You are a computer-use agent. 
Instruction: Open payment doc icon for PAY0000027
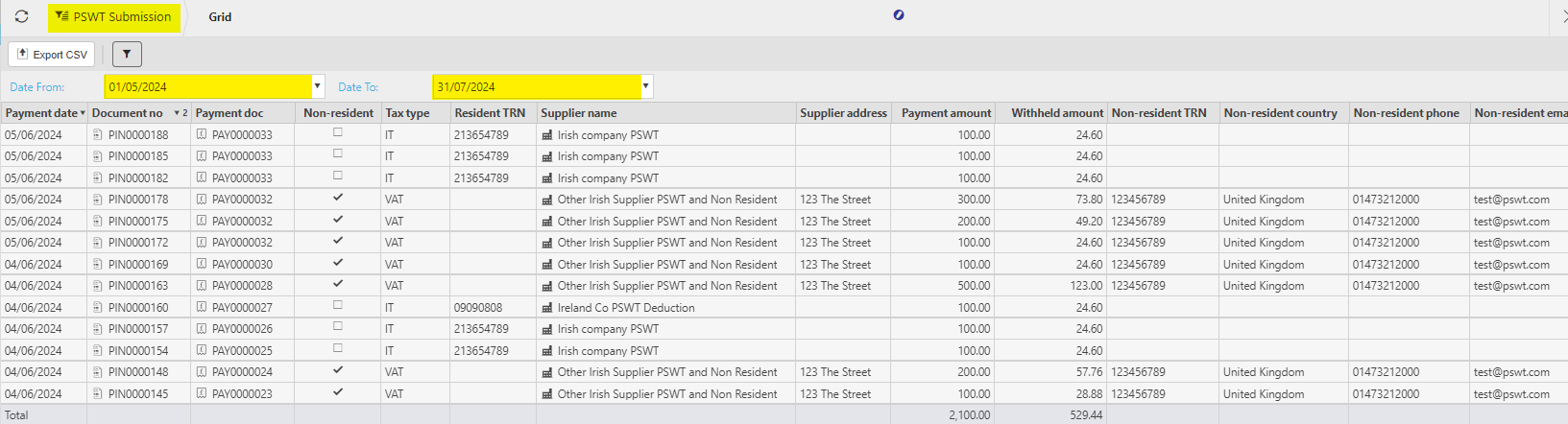(202, 308)
